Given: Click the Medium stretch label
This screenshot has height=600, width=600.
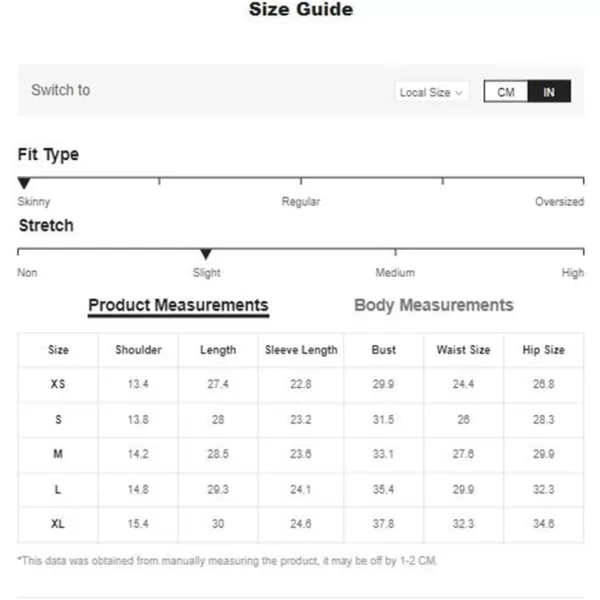Looking at the screenshot, I should pos(395,272).
